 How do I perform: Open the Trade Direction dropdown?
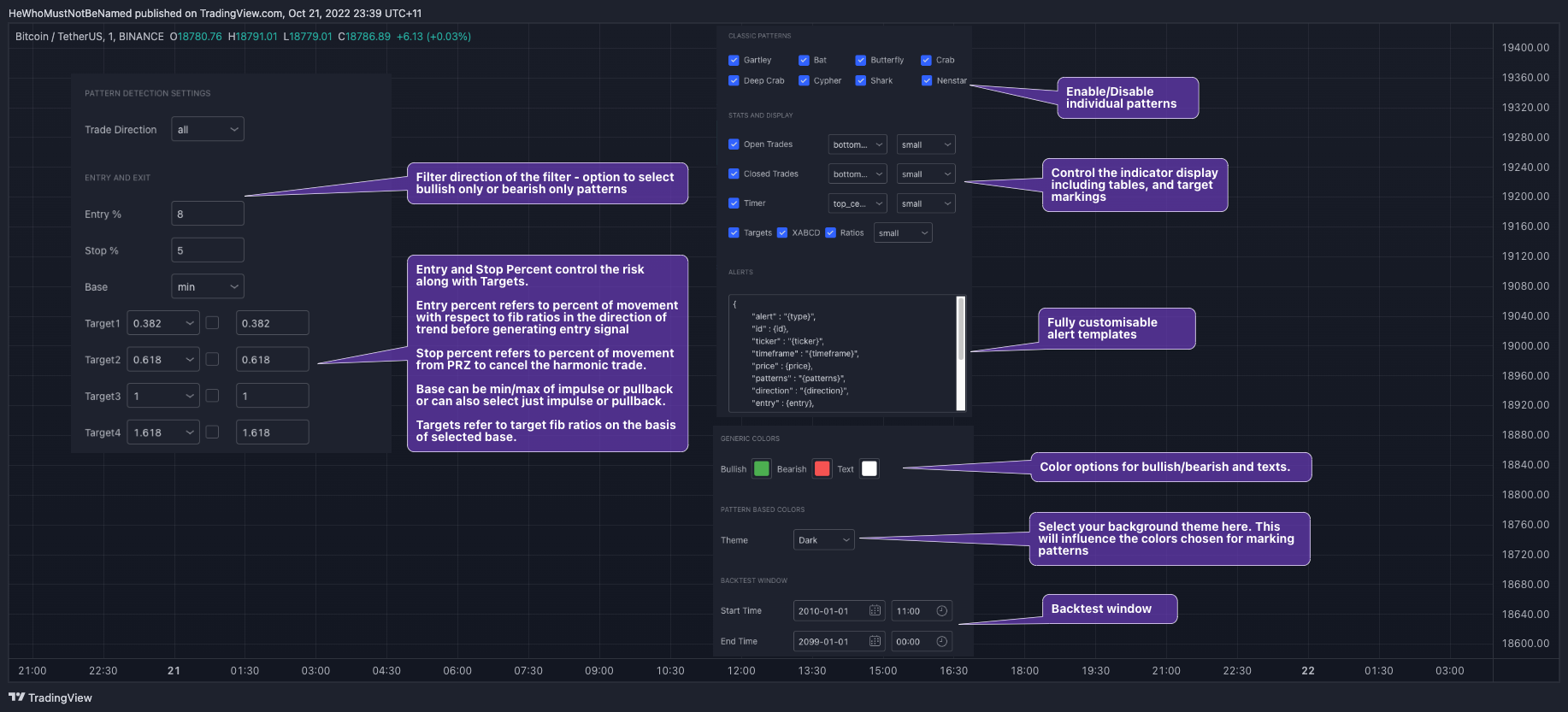[x=208, y=129]
